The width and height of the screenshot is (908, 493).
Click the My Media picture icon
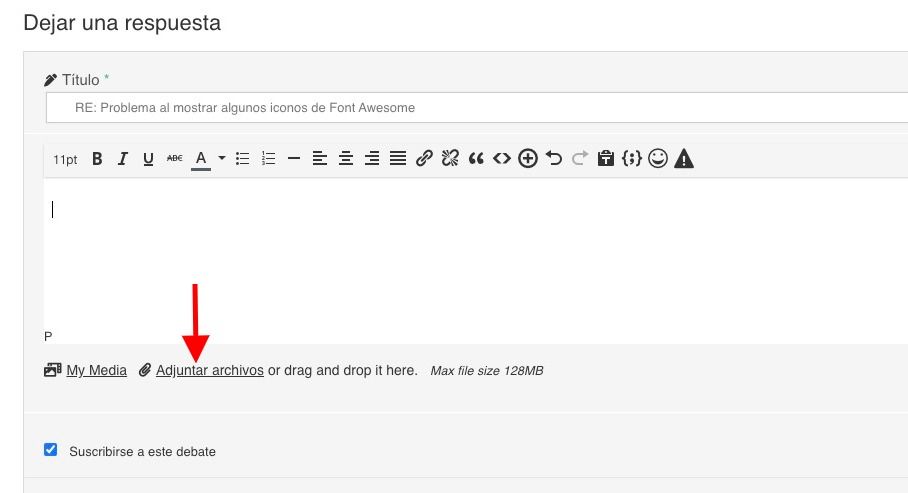click(x=53, y=370)
